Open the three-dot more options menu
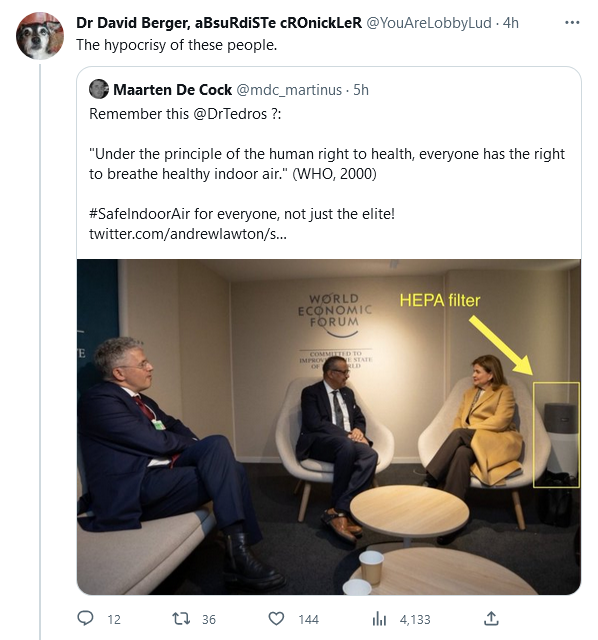Screen dimensions: 598x640 [x=572, y=22]
